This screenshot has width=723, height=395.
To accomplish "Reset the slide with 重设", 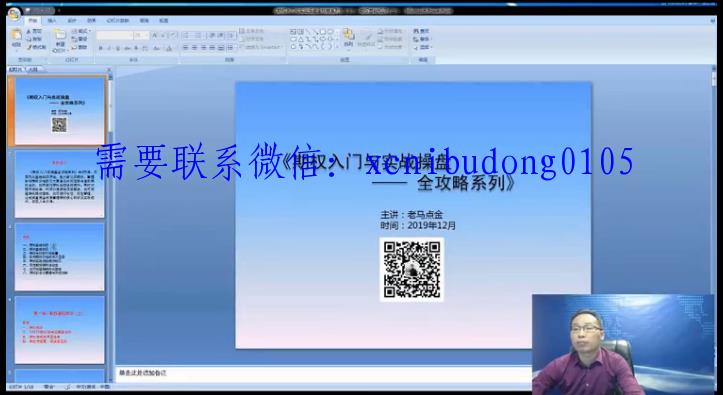I will pos(80,39).
